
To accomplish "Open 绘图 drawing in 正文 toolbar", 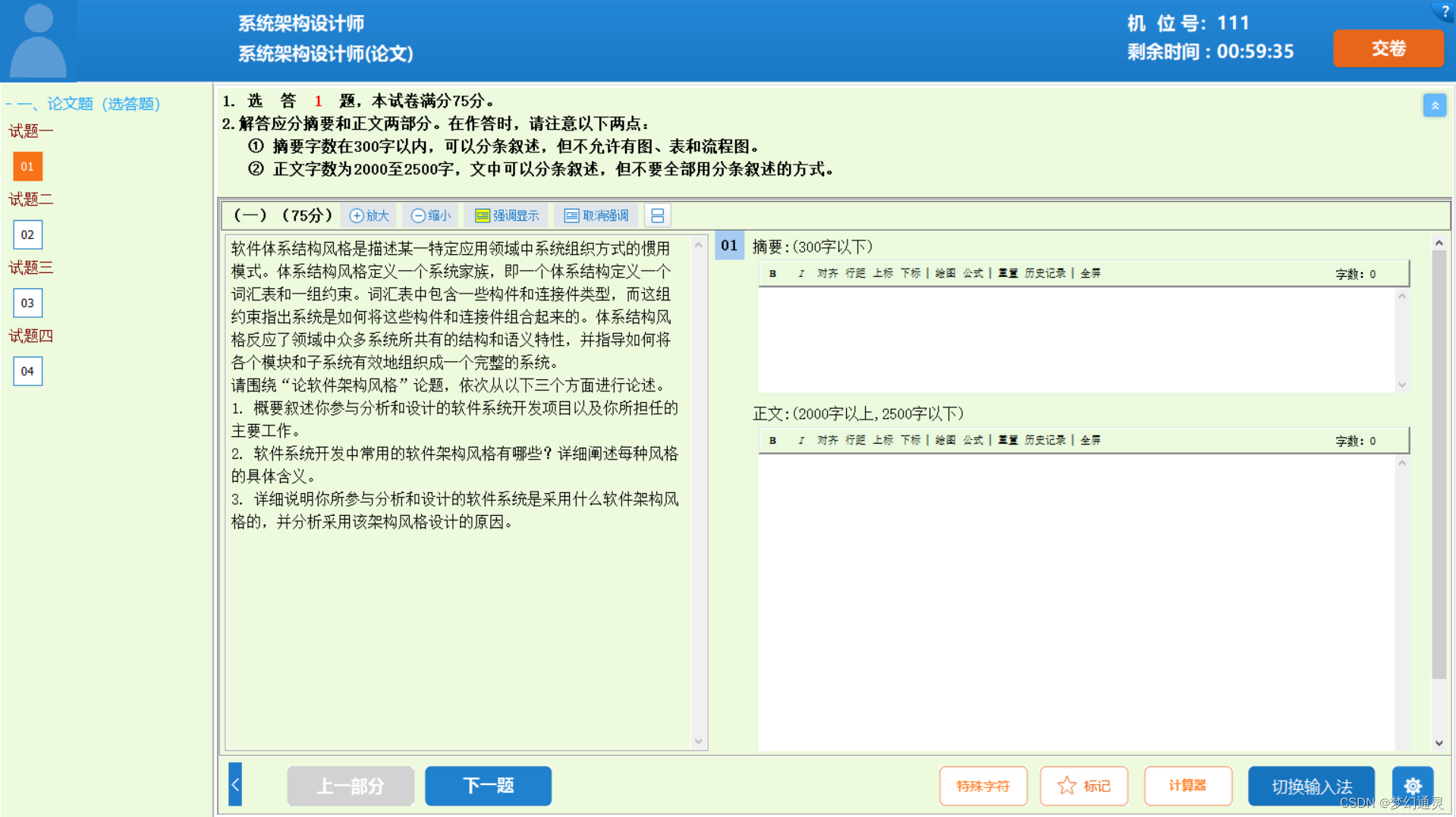I will (945, 441).
